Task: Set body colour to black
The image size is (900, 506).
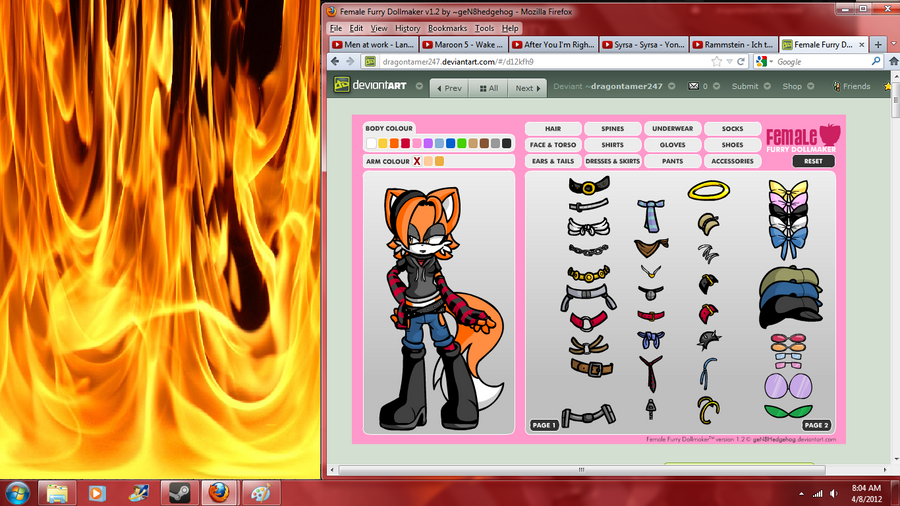Action: (506, 143)
